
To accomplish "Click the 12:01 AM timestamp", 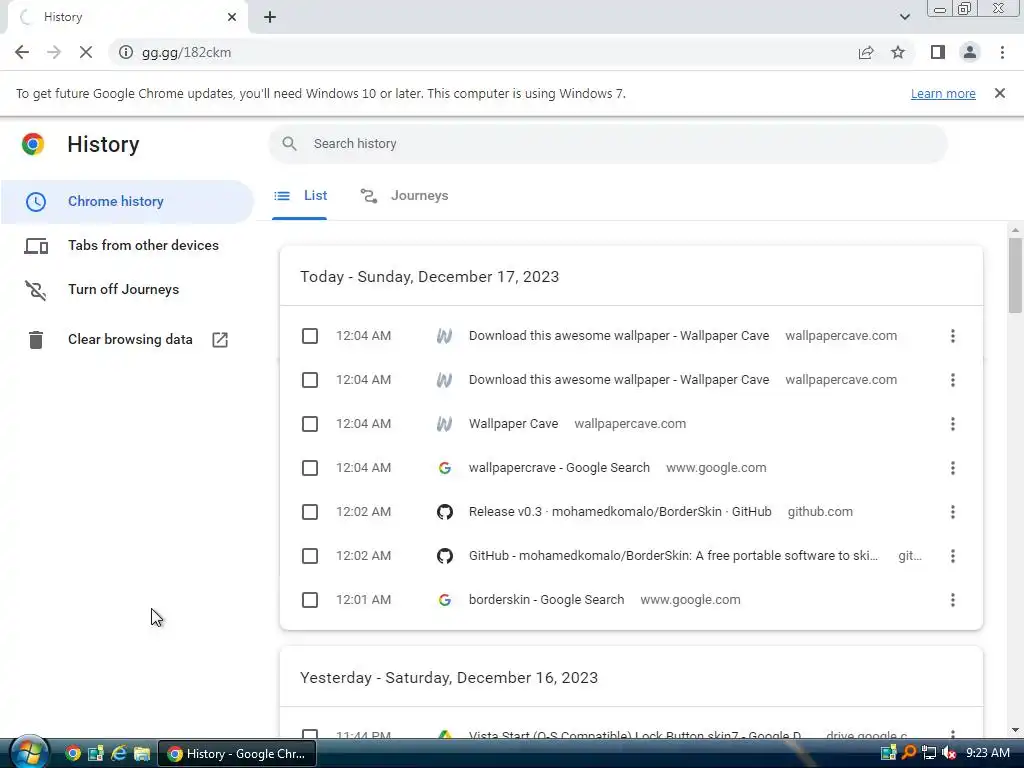I will [x=364, y=600].
